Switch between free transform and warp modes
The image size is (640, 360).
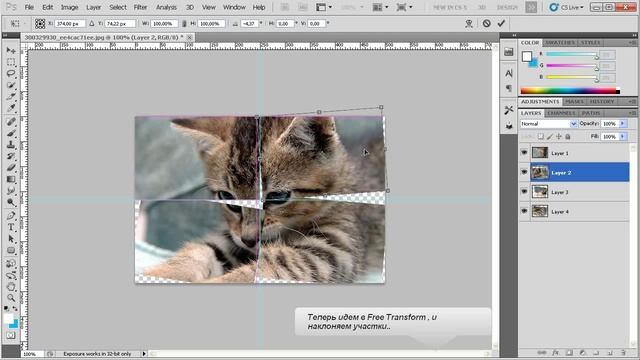(469, 24)
